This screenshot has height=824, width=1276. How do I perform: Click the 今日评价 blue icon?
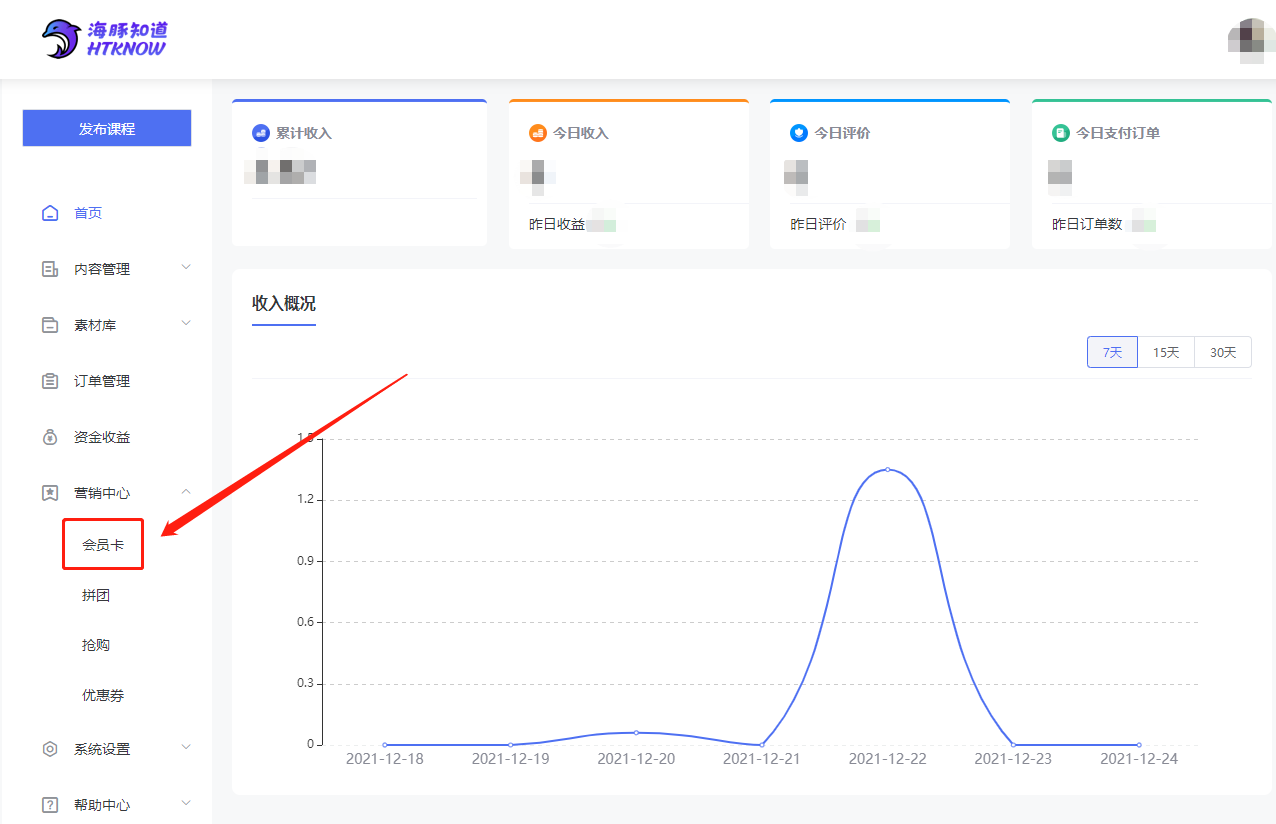click(x=799, y=133)
